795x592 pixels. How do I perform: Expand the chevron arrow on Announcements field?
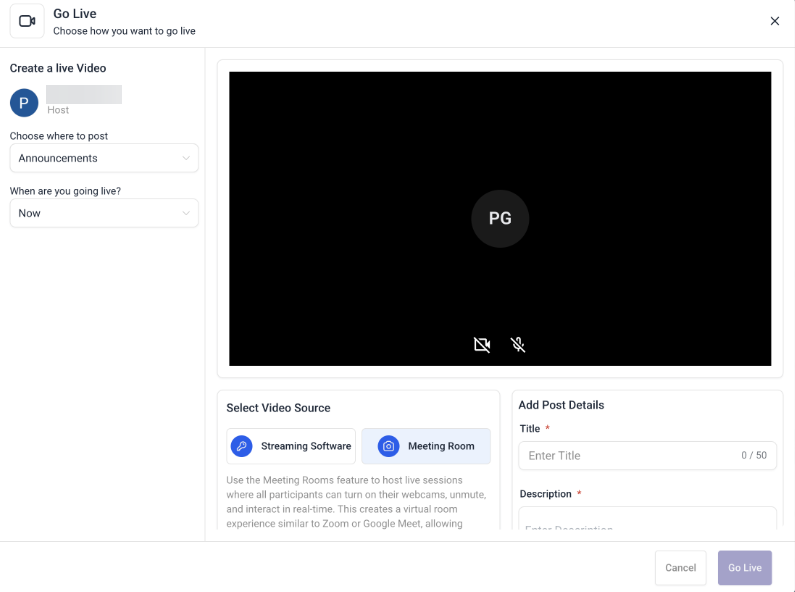click(x=186, y=158)
